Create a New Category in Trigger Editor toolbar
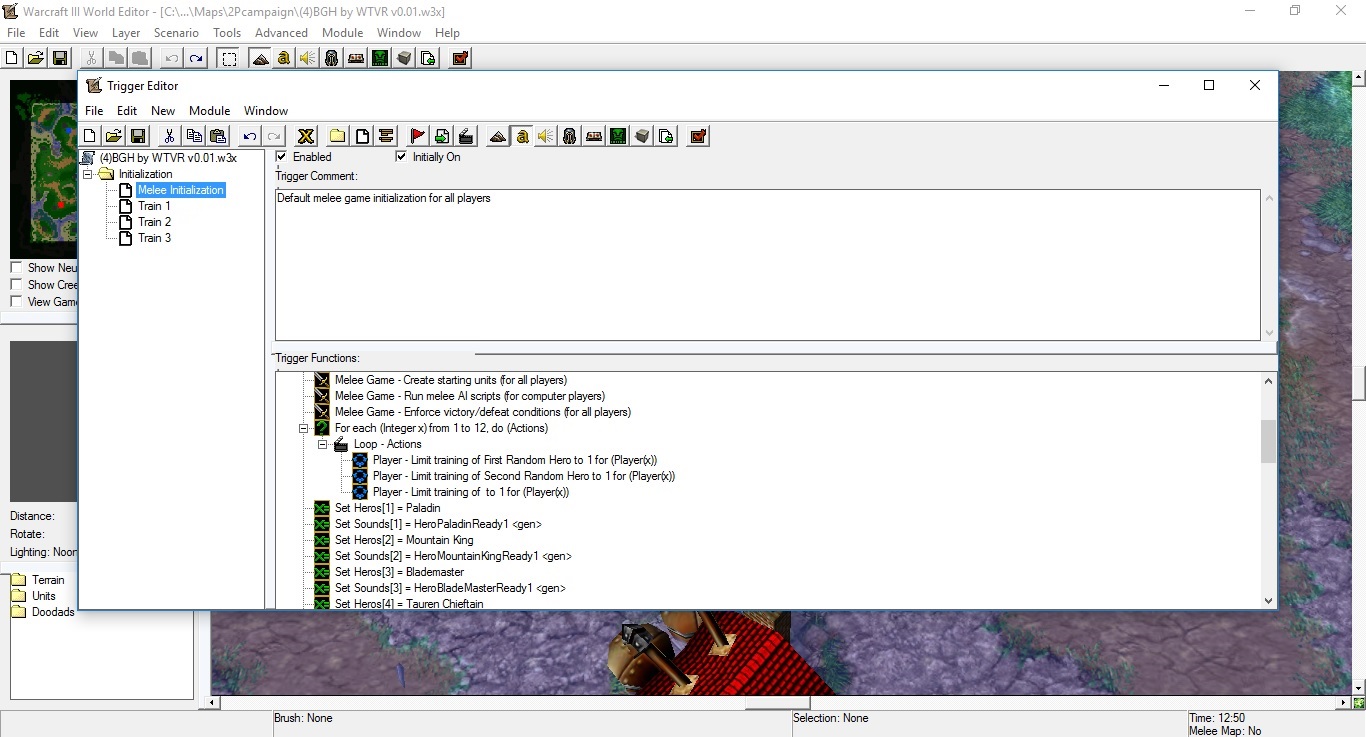Image resolution: width=1366 pixels, height=737 pixels. (338, 136)
